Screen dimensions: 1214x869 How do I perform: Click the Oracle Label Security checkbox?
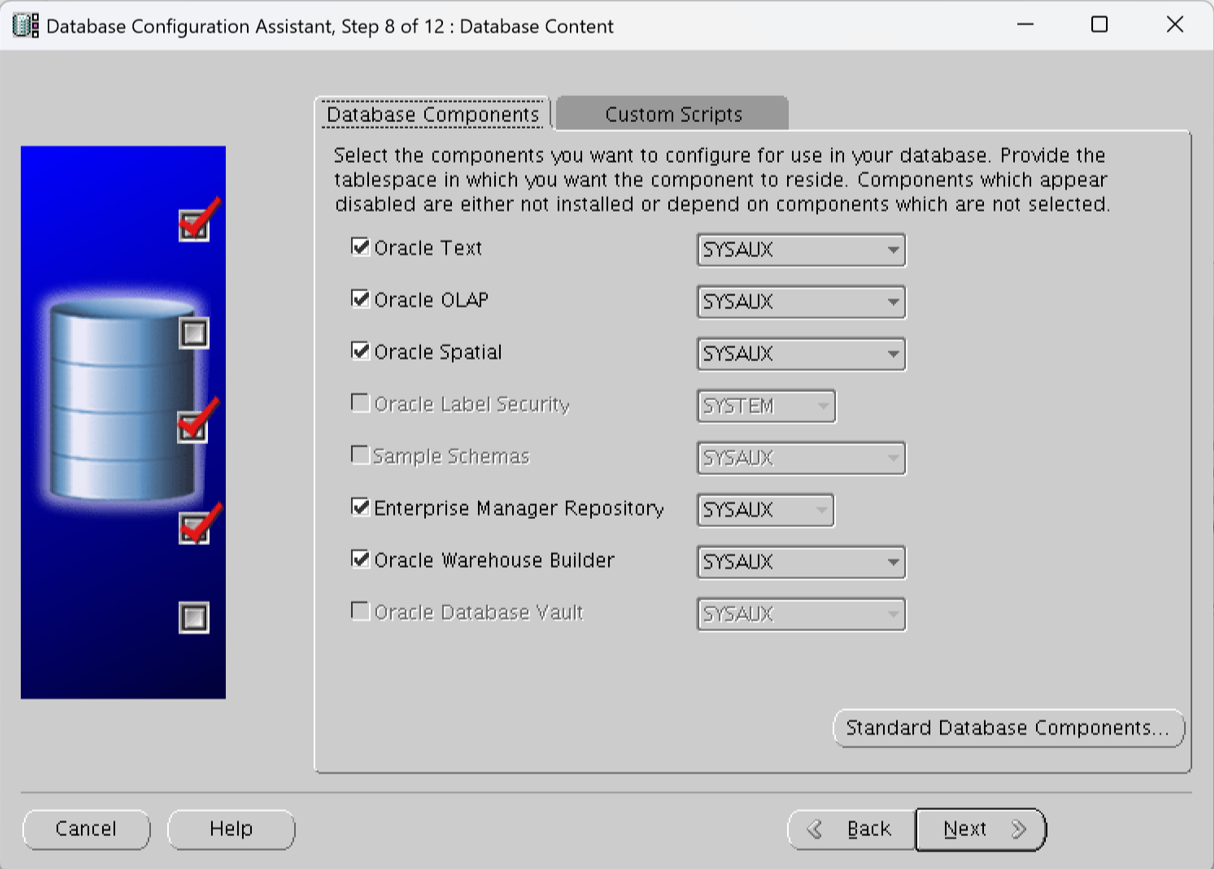[x=360, y=403]
